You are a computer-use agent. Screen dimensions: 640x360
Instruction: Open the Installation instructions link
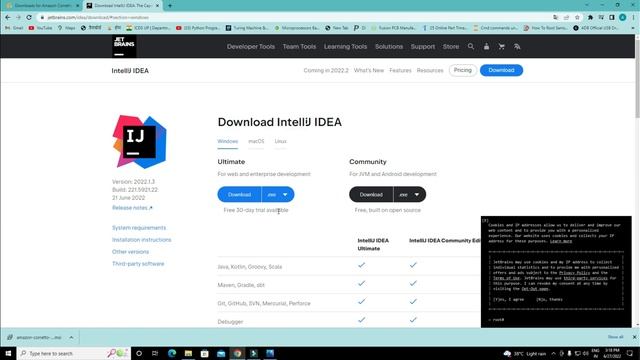click(142, 240)
